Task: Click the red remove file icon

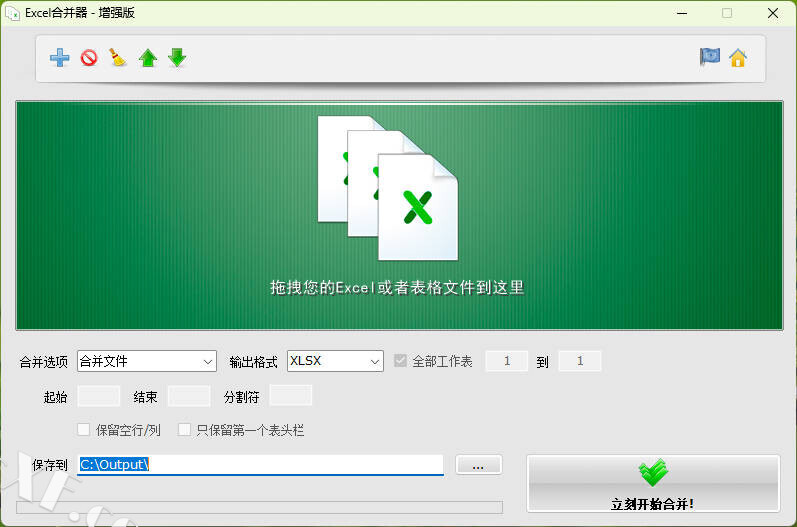Action: click(89, 58)
